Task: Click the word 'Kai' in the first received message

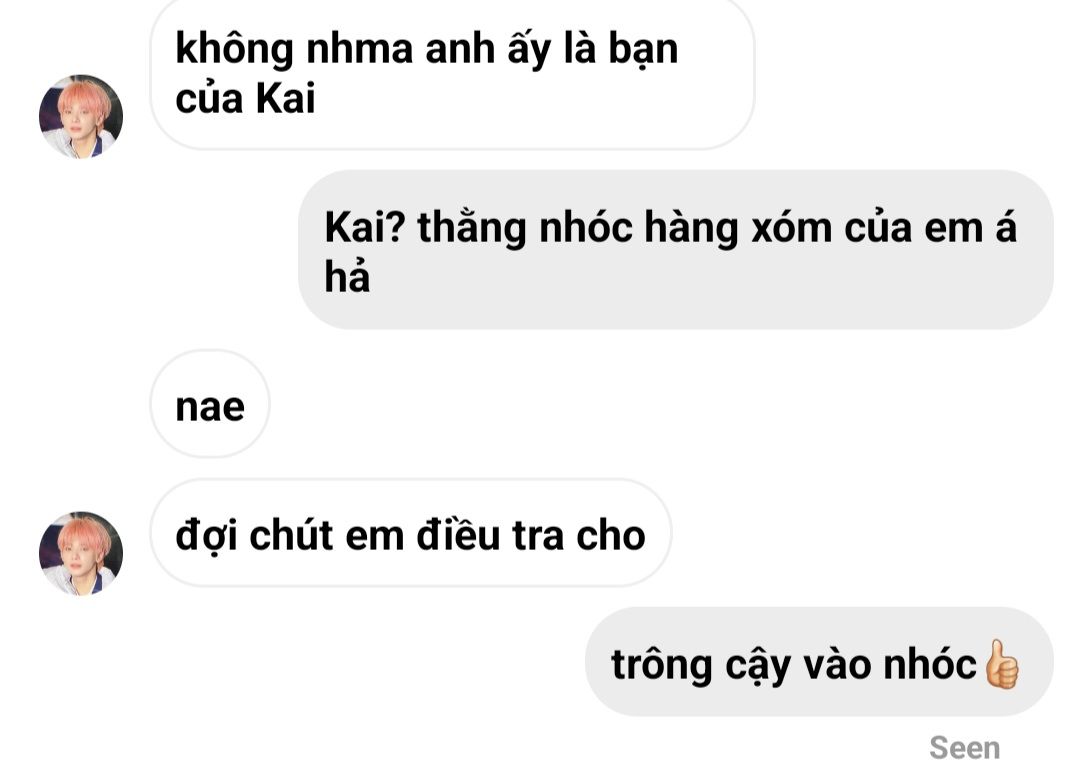Action: point(285,98)
